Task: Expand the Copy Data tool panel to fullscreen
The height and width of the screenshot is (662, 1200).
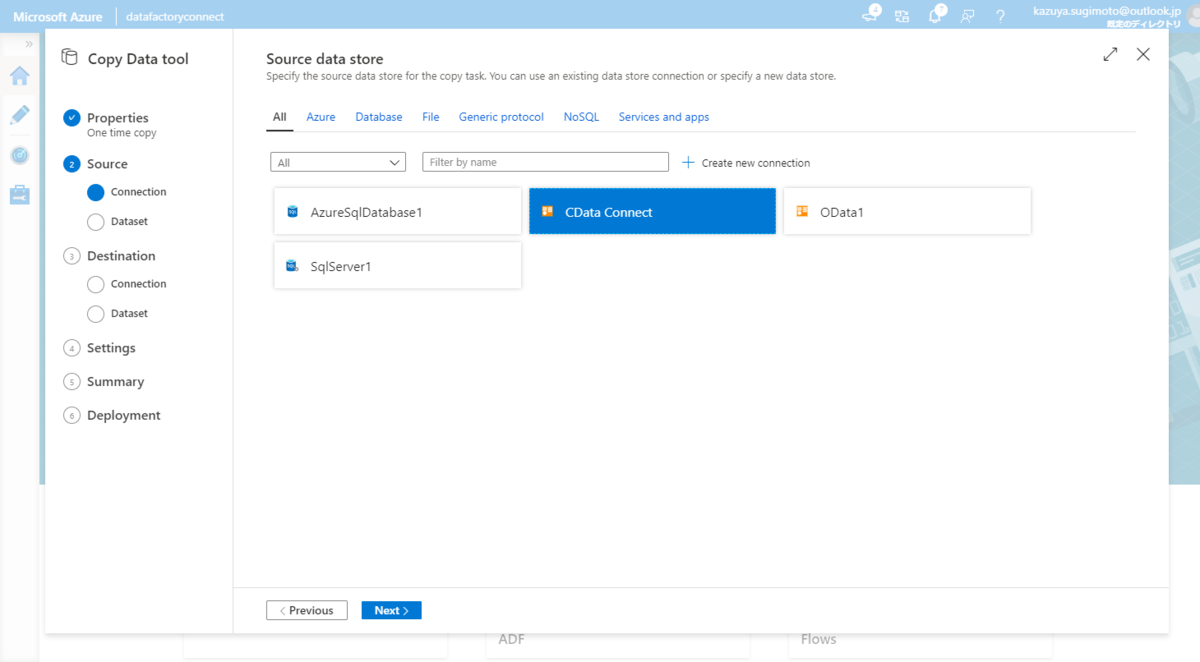Action: tap(1110, 55)
